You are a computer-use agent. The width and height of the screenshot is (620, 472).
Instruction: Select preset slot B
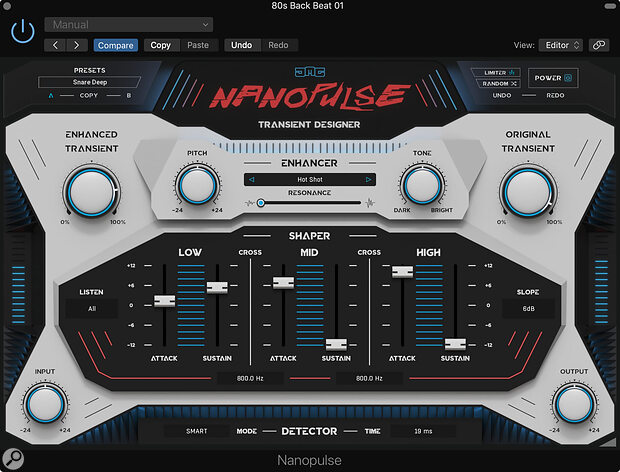click(129, 95)
